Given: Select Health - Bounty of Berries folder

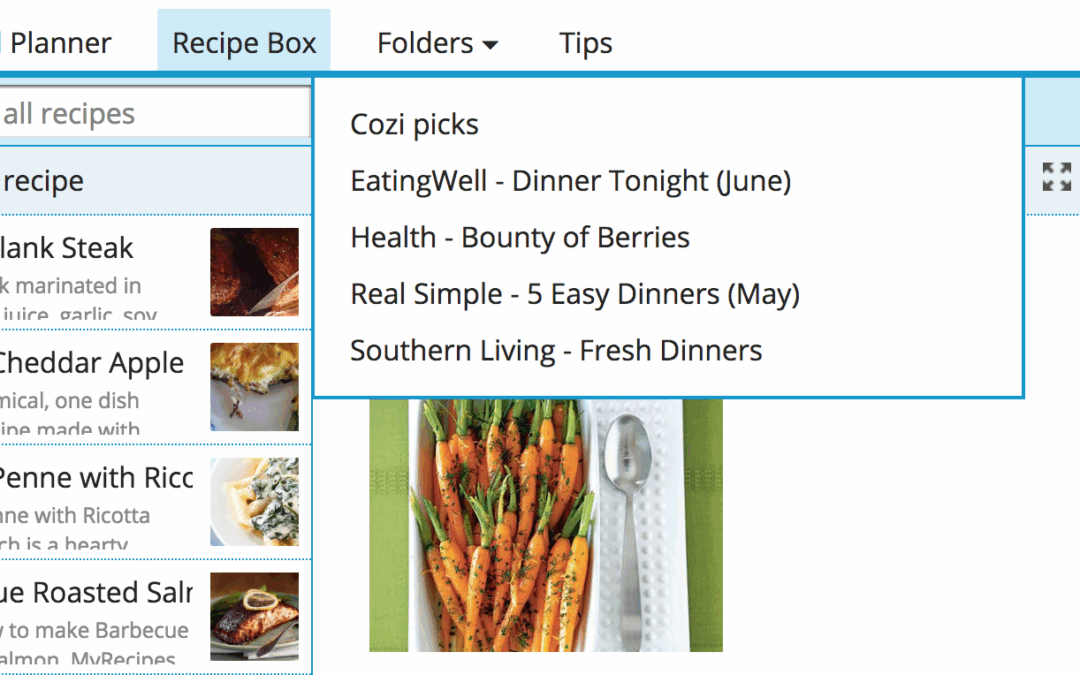Looking at the screenshot, I should click(x=520, y=238).
